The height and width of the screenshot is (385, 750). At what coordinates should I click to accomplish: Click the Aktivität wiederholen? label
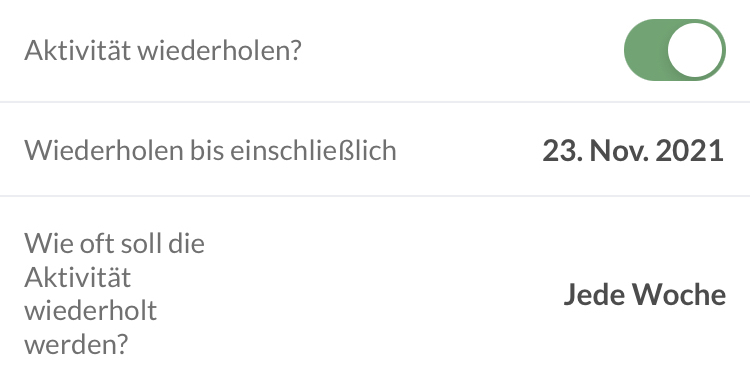click(163, 50)
